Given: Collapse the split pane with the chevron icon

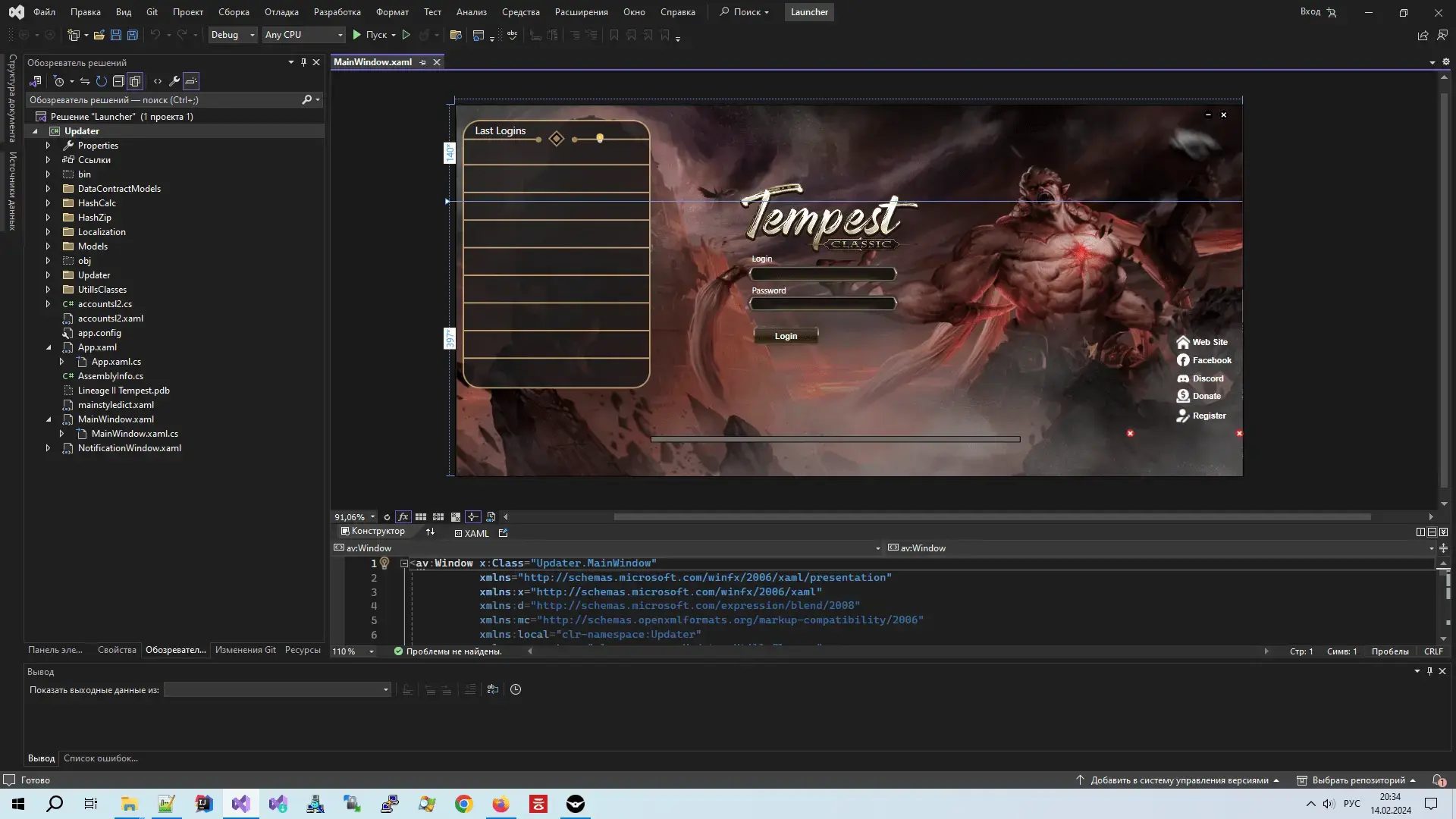Looking at the screenshot, I should pos(1443,532).
